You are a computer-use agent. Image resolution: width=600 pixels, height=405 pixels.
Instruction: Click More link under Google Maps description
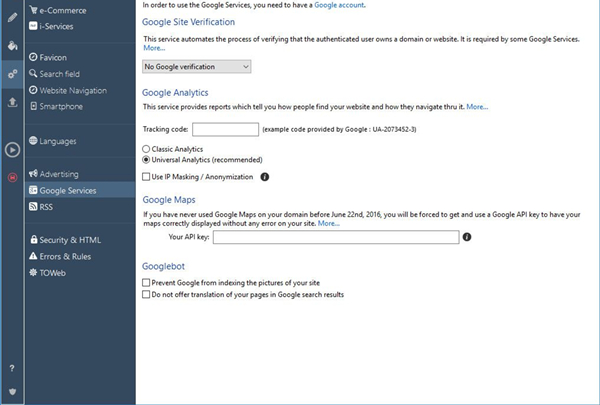(x=329, y=223)
